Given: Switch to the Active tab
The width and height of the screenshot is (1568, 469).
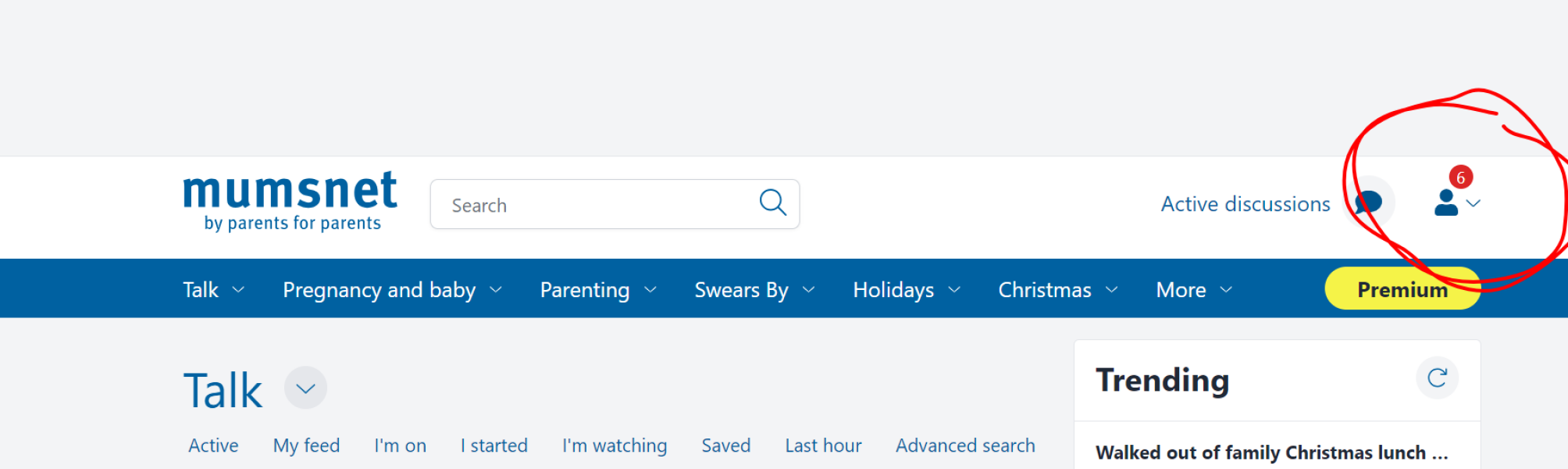Looking at the screenshot, I should [x=212, y=446].
